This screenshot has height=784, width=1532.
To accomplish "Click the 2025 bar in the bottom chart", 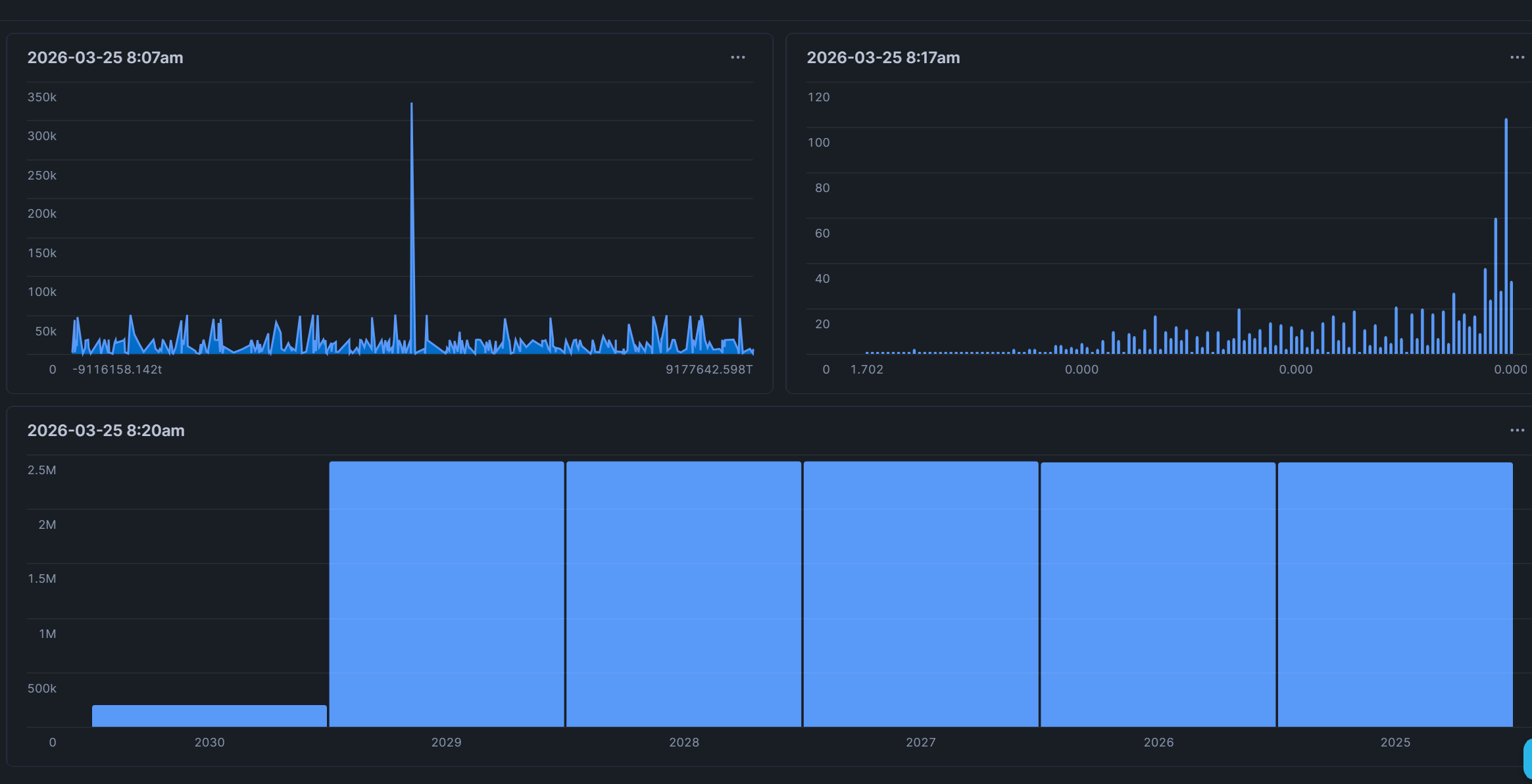I will tap(1395, 594).
